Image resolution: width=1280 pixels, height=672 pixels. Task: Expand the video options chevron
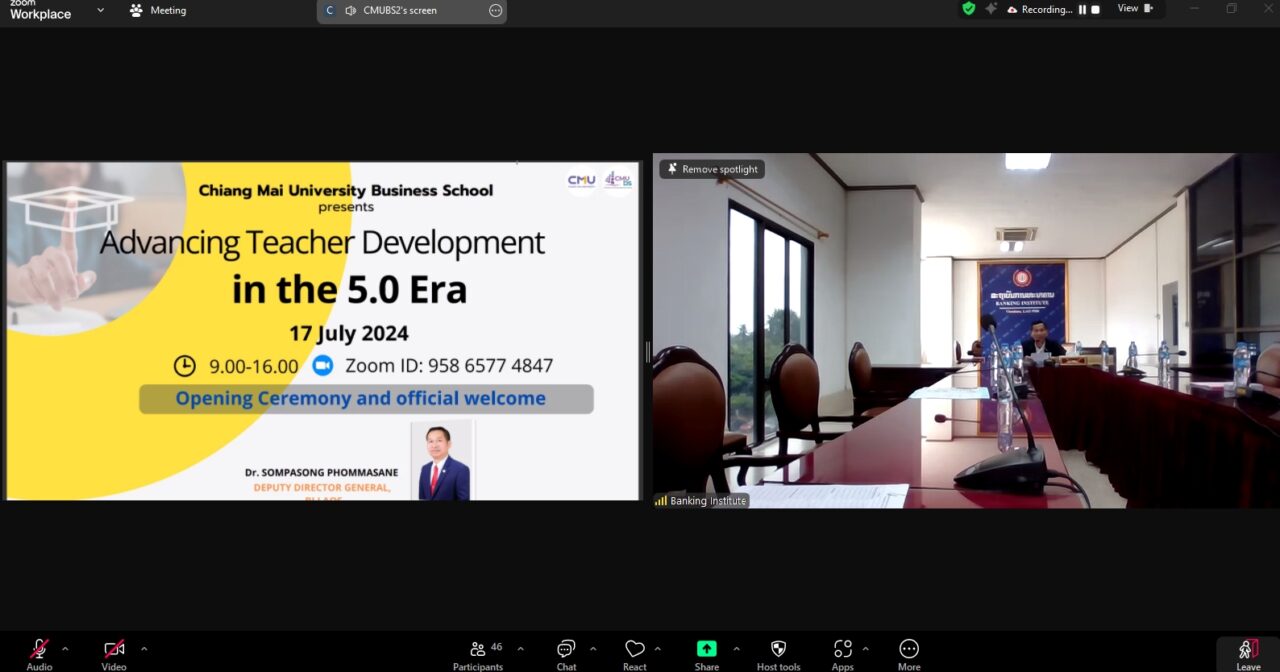click(x=144, y=648)
